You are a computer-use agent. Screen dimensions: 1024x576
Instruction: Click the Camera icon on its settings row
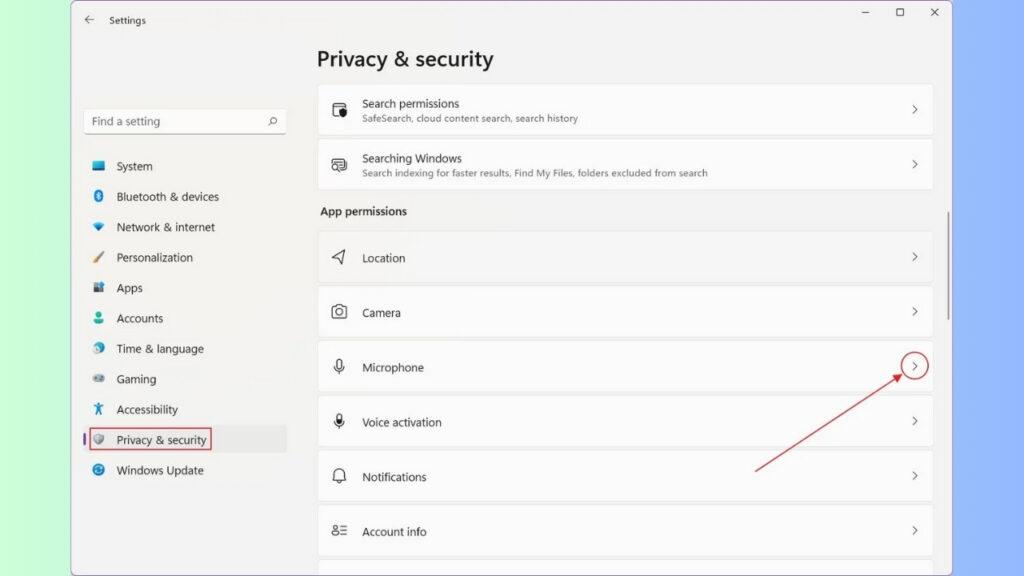pyautogui.click(x=339, y=312)
